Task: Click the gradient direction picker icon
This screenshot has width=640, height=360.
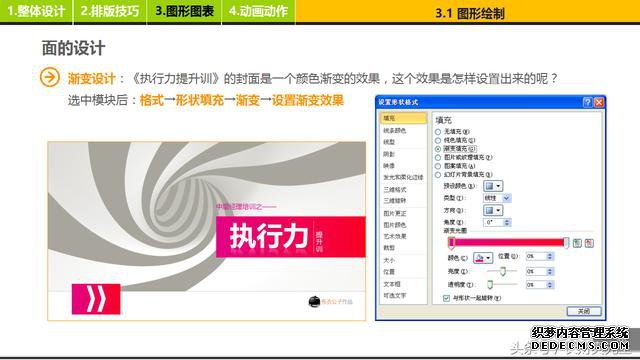Action: [493, 210]
